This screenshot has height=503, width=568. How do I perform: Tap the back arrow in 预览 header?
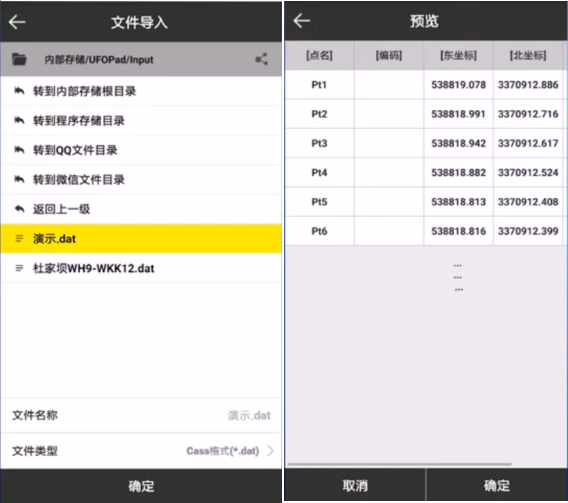point(301,21)
